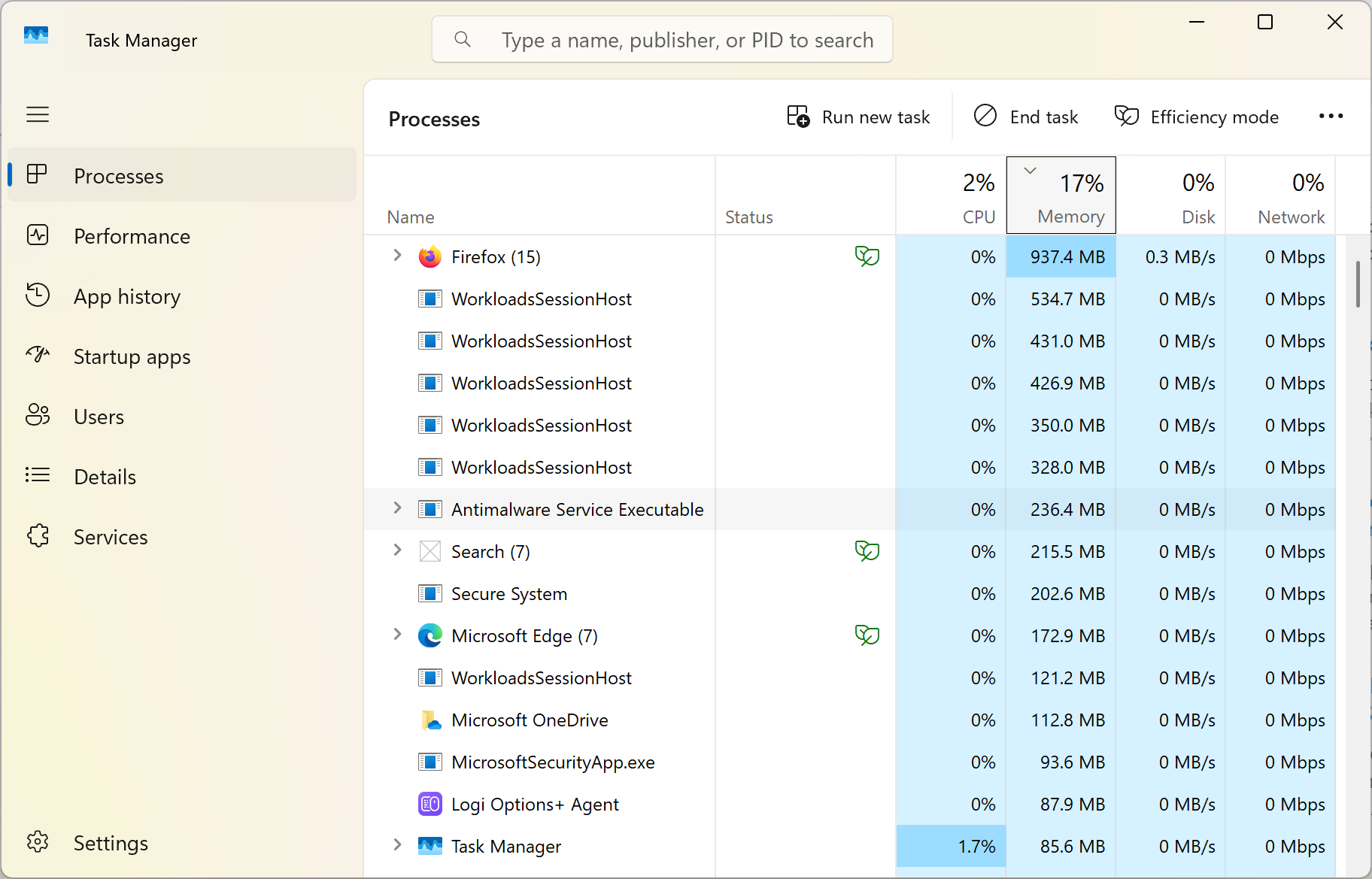Sort processes by Disk column
Image resolution: width=1372 pixels, height=879 pixels.
point(1171,196)
